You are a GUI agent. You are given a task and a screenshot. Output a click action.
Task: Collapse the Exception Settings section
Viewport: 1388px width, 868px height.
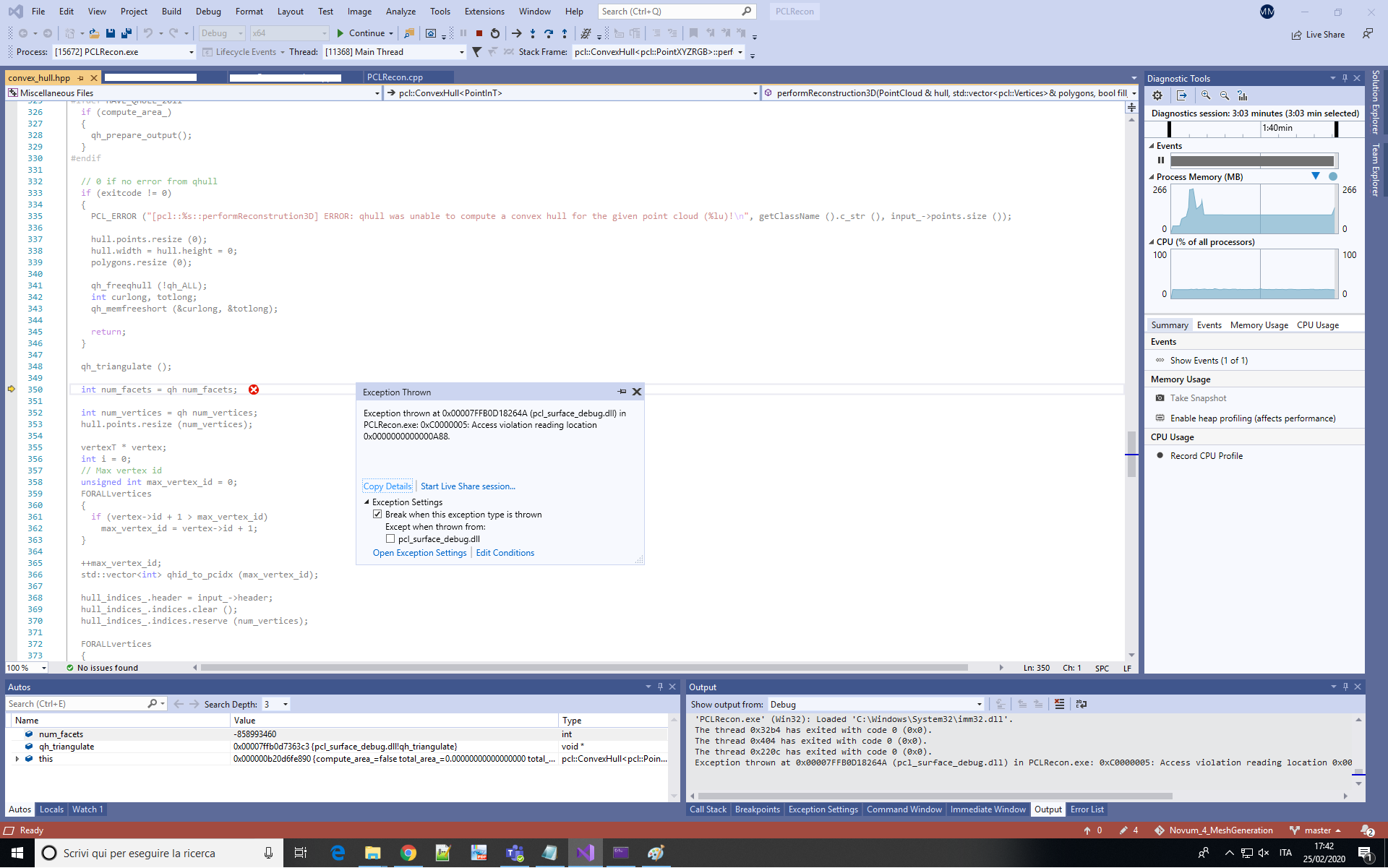pyautogui.click(x=367, y=502)
